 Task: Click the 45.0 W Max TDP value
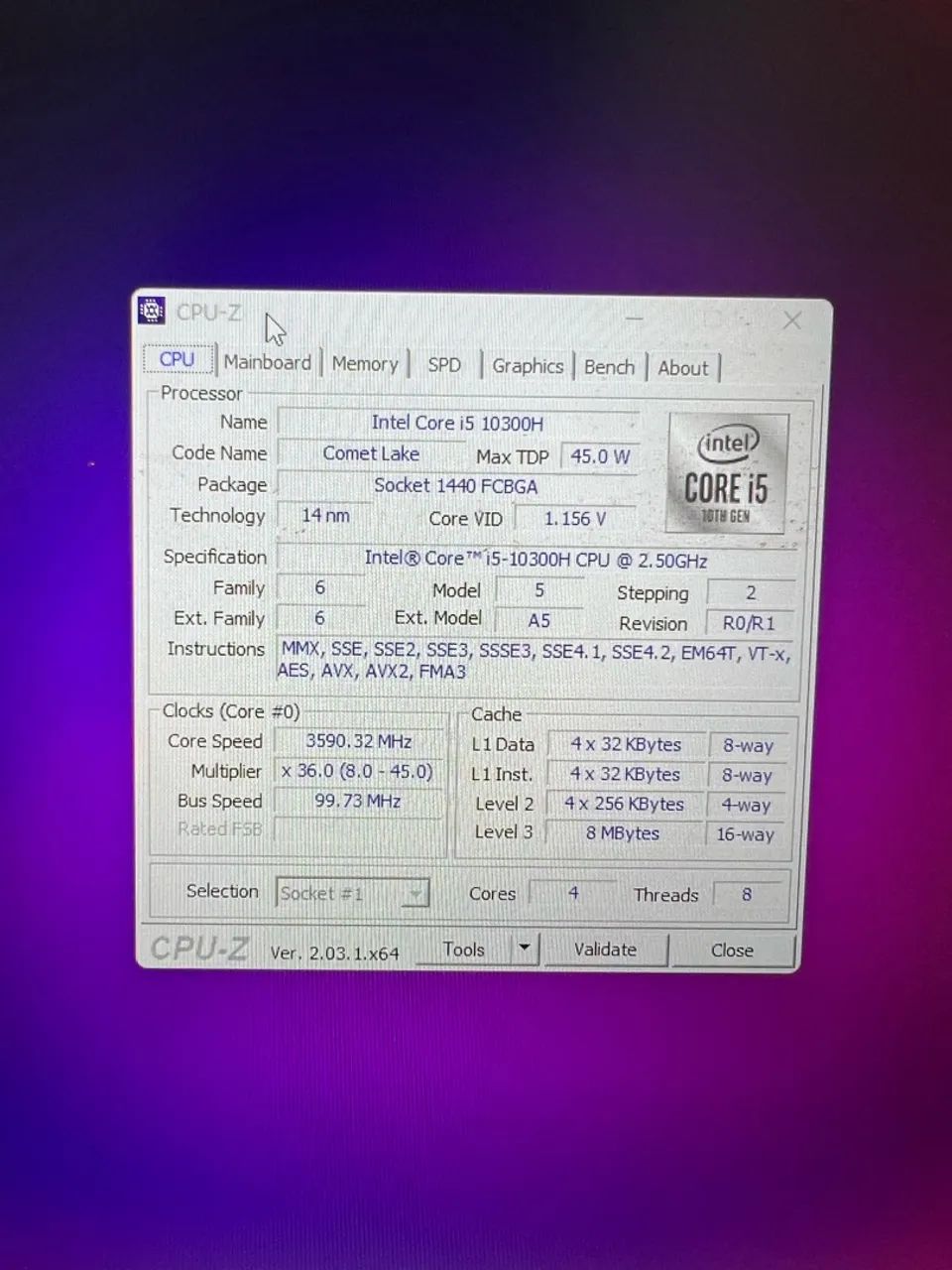pos(599,456)
